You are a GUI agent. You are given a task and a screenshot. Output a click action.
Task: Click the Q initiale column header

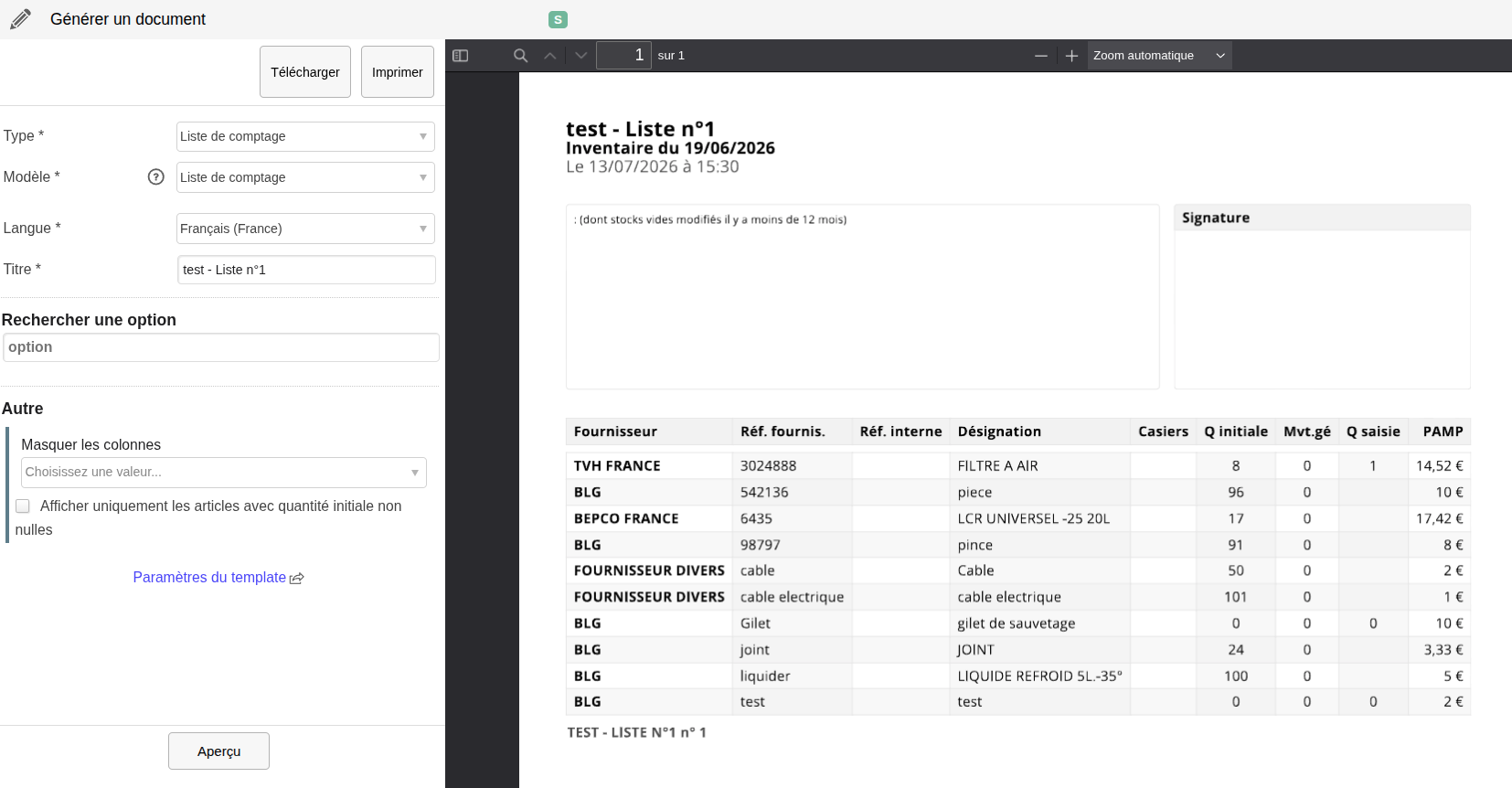click(x=1236, y=431)
